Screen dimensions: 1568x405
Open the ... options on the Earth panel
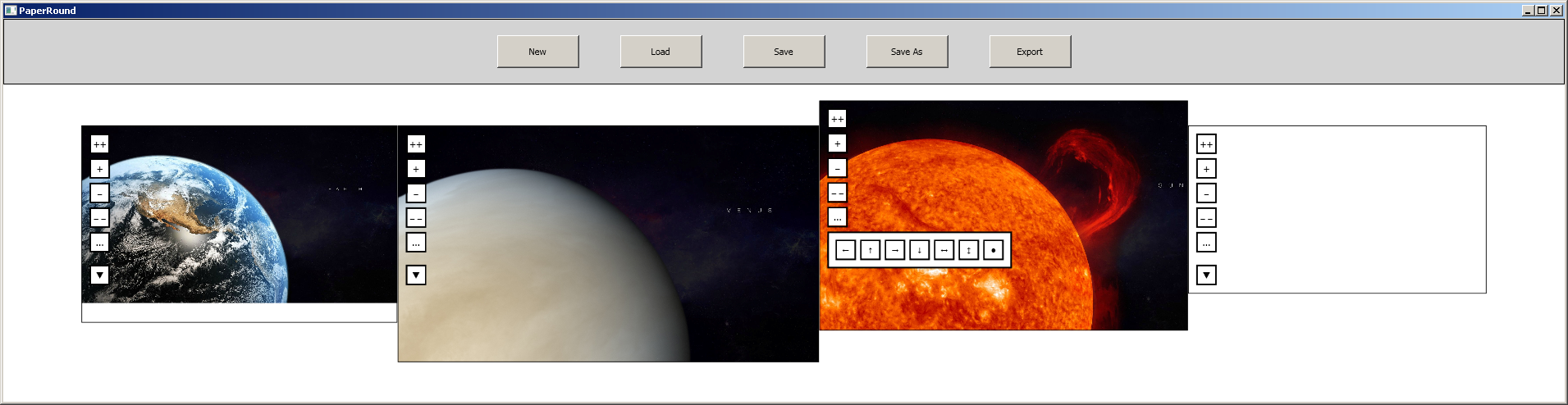99,243
